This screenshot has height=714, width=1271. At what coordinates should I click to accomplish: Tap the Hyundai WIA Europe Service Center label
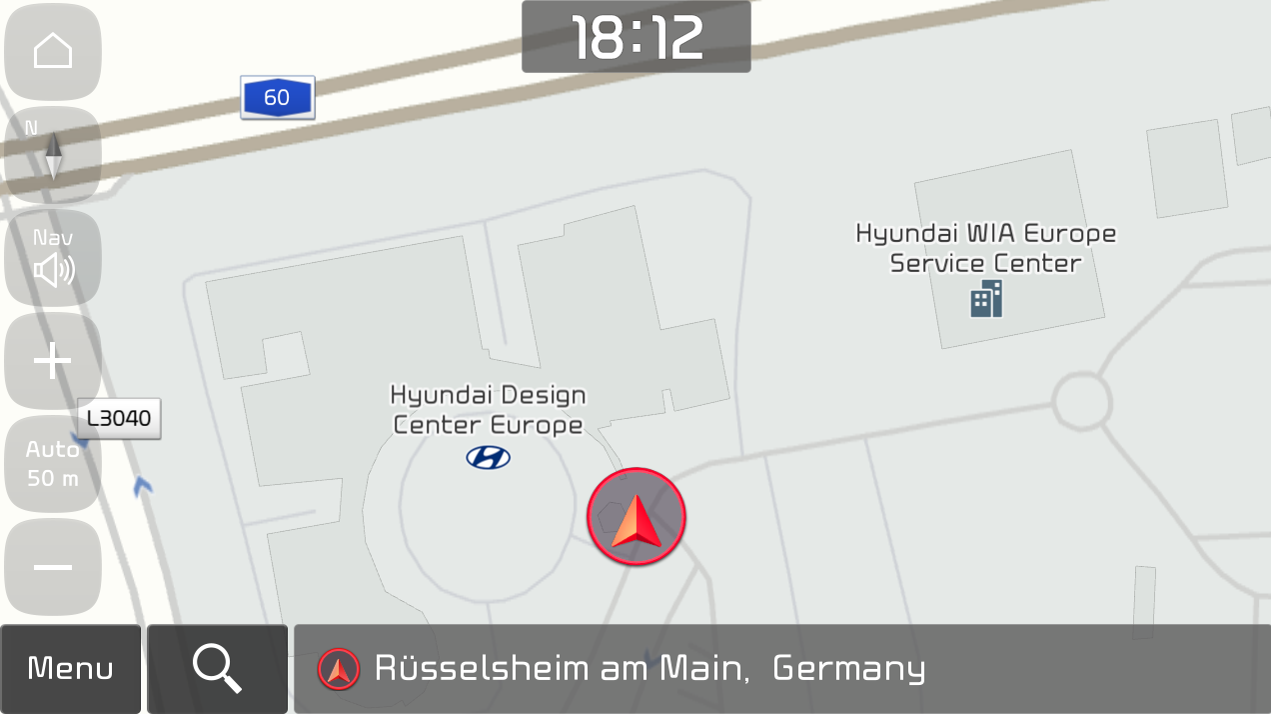click(986, 248)
